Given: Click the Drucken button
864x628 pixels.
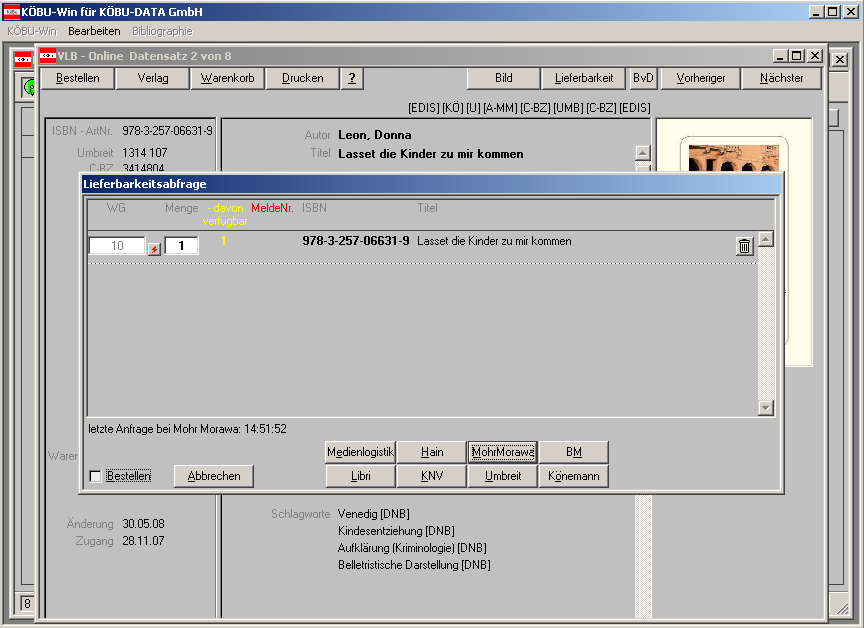Looking at the screenshot, I should [x=303, y=78].
